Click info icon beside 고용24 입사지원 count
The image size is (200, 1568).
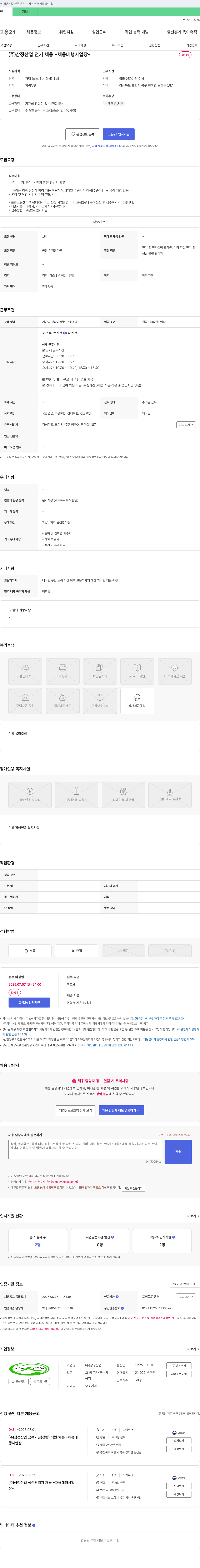tap(174, 1237)
